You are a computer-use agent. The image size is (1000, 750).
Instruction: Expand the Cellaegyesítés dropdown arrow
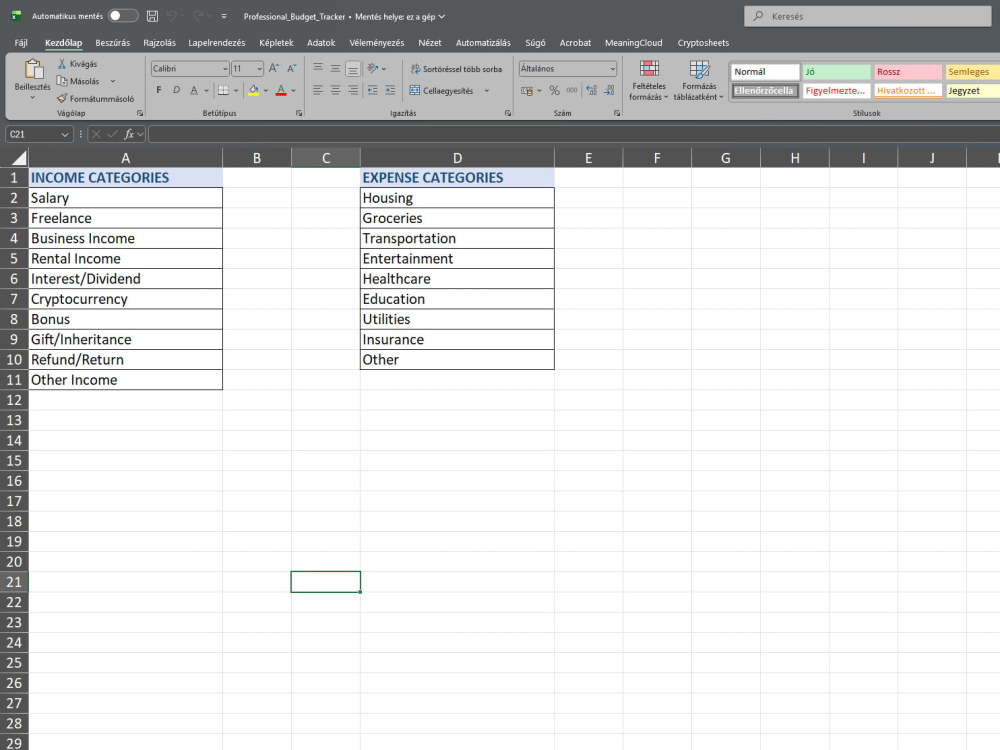point(487,91)
